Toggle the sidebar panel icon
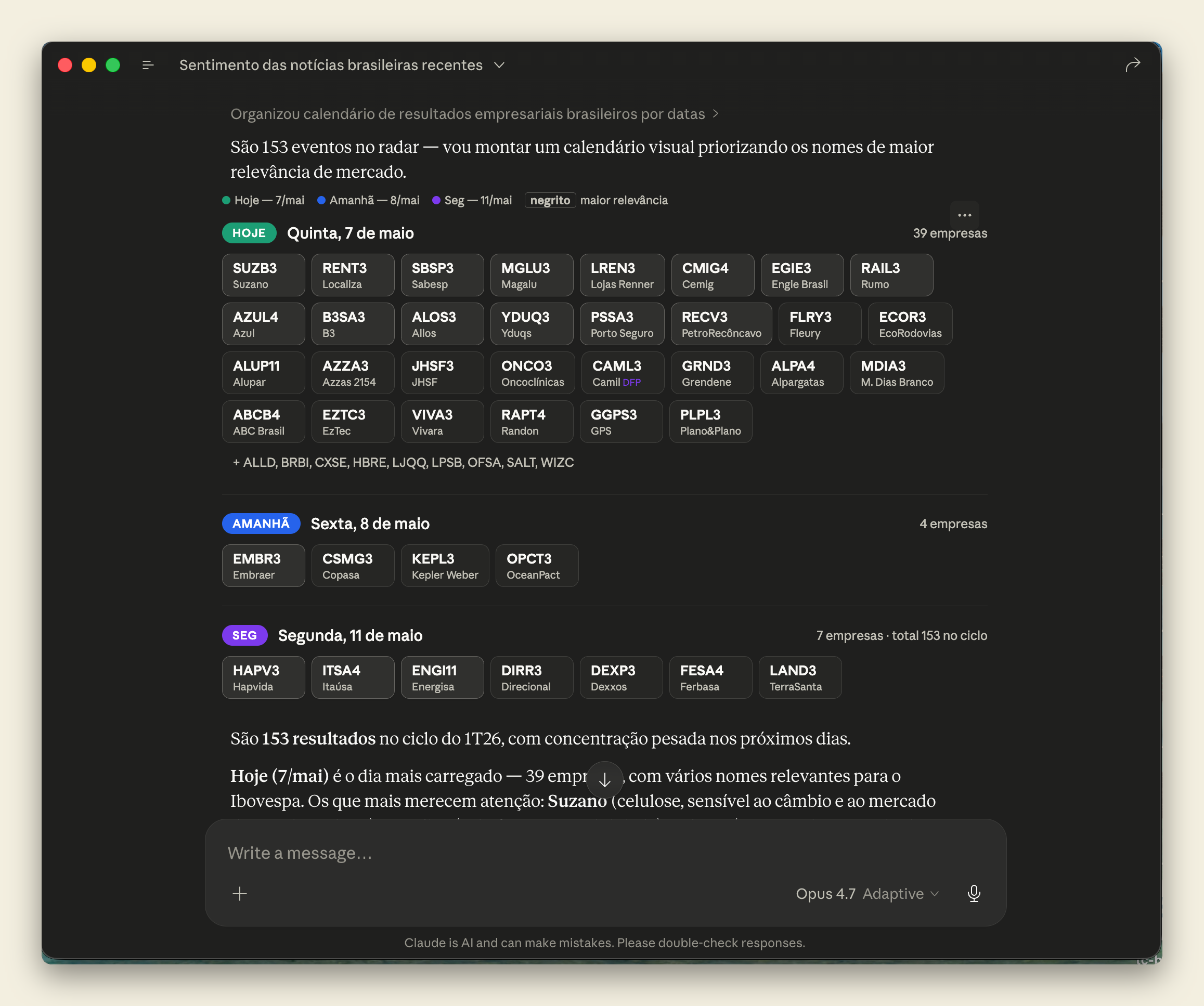The height and width of the screenshot is (1006, 1204). 148,66
